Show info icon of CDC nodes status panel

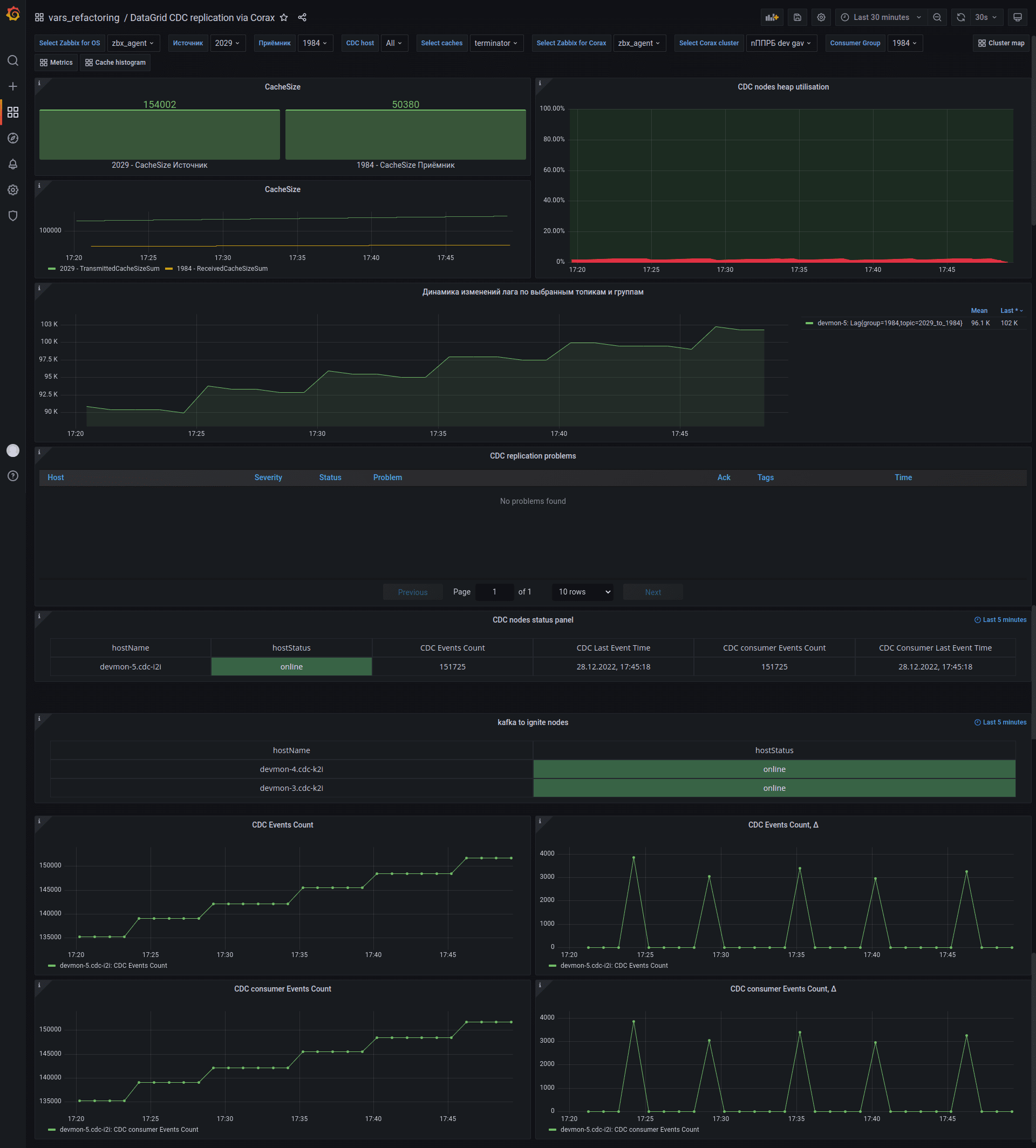39,616
